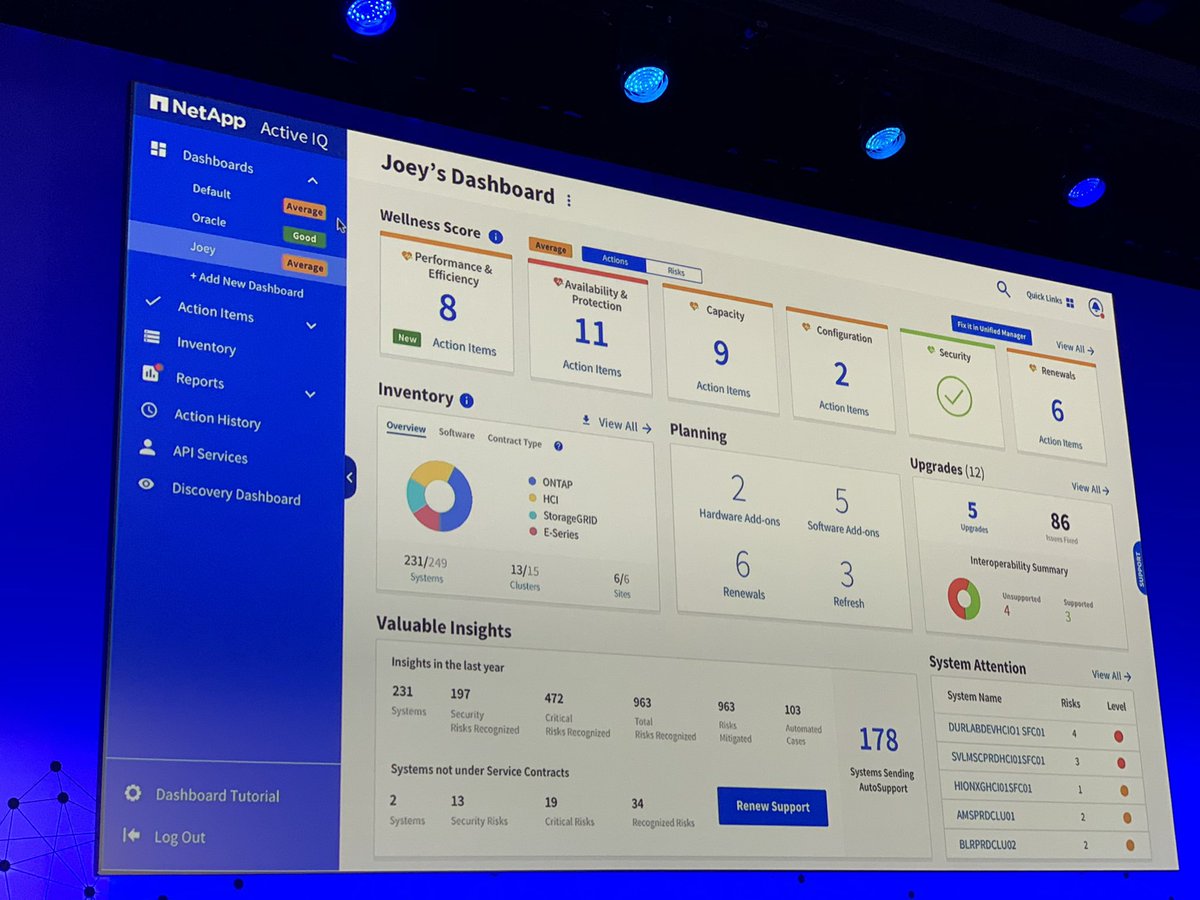The width and height of the screenshot is (1200, 900).
Task: Switch to the Software inventory tab
Action: 457,434
